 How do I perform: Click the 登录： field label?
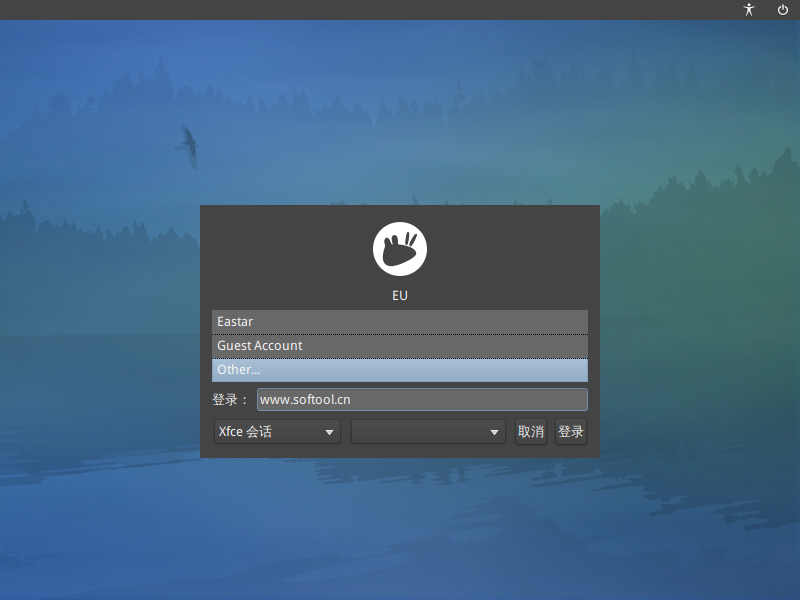[x=230, y=399]
